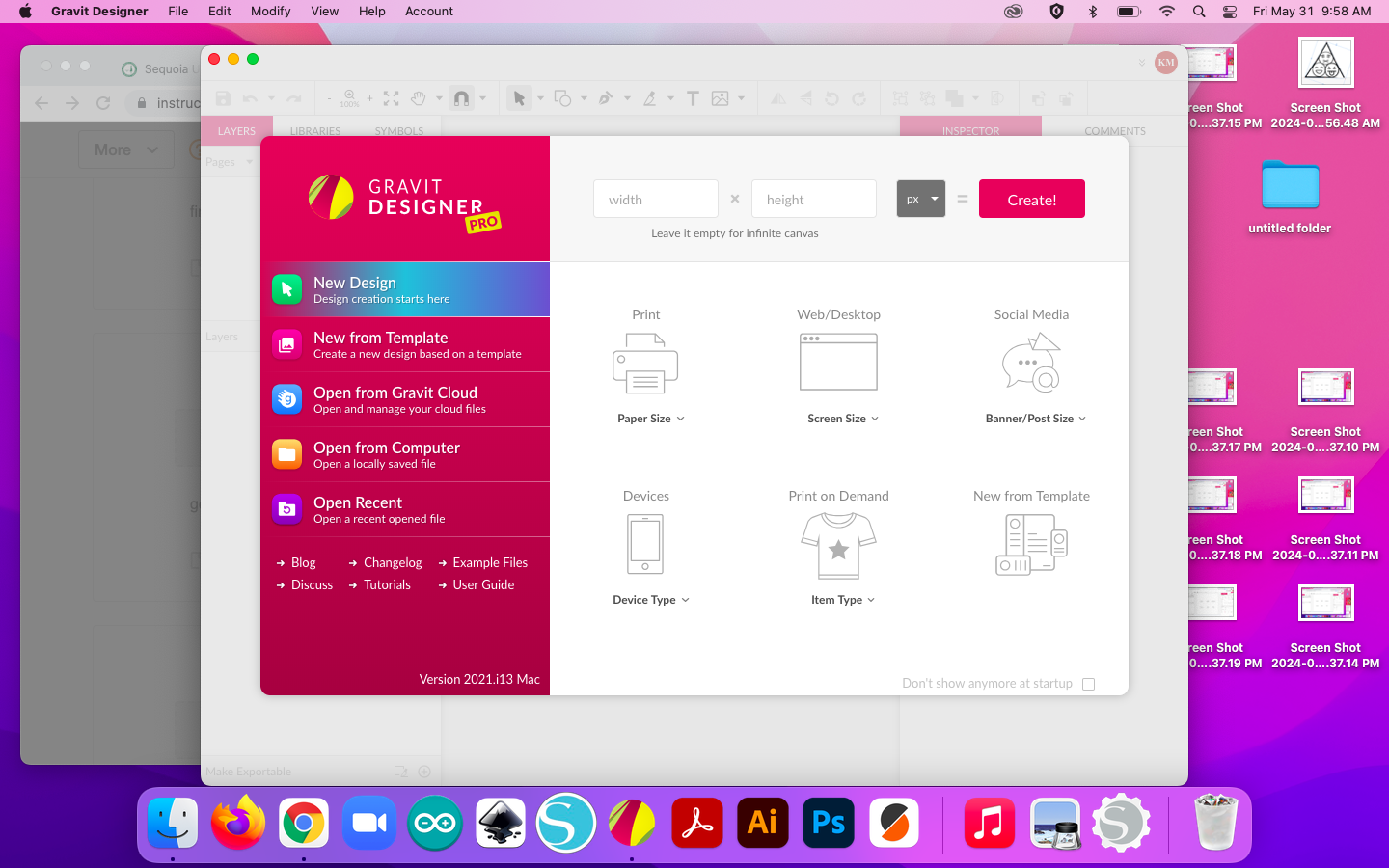Tick Don't show anymore at startup checkbox
Image resolution: width=1389 pixels, height=868 pixels.
click(x=1089, y=684)
